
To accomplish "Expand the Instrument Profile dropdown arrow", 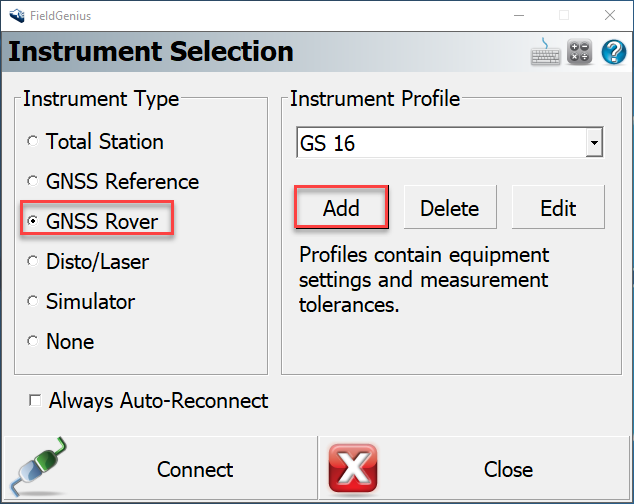I will tap(594, 144).
